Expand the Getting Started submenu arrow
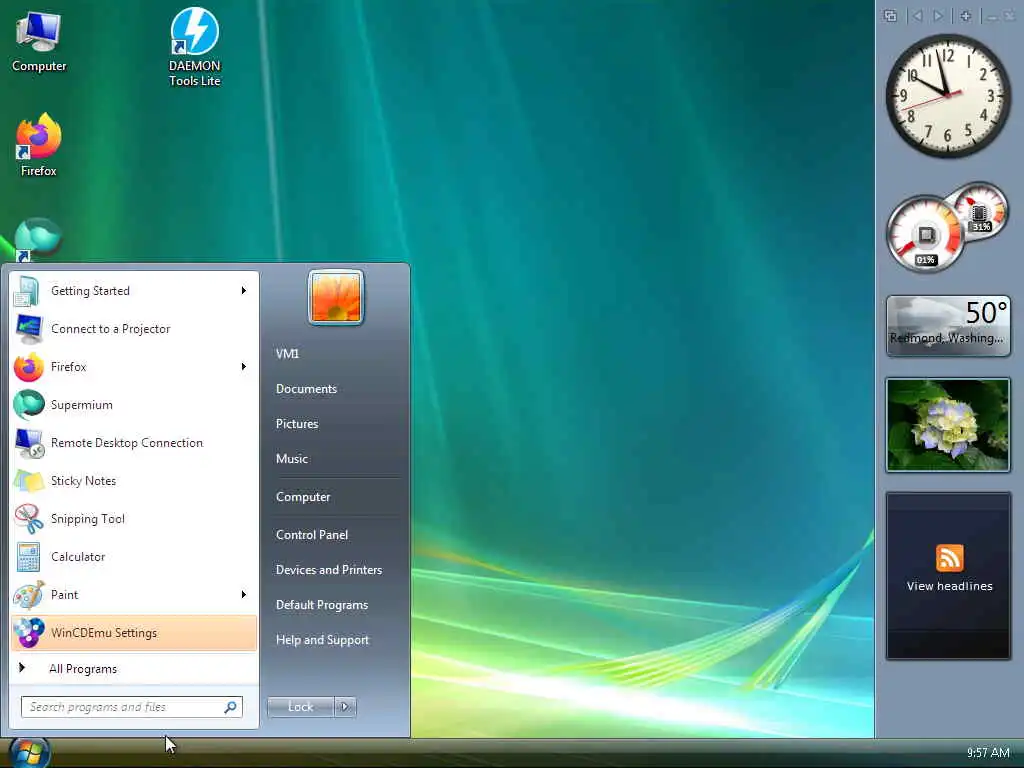 (244, 291)
